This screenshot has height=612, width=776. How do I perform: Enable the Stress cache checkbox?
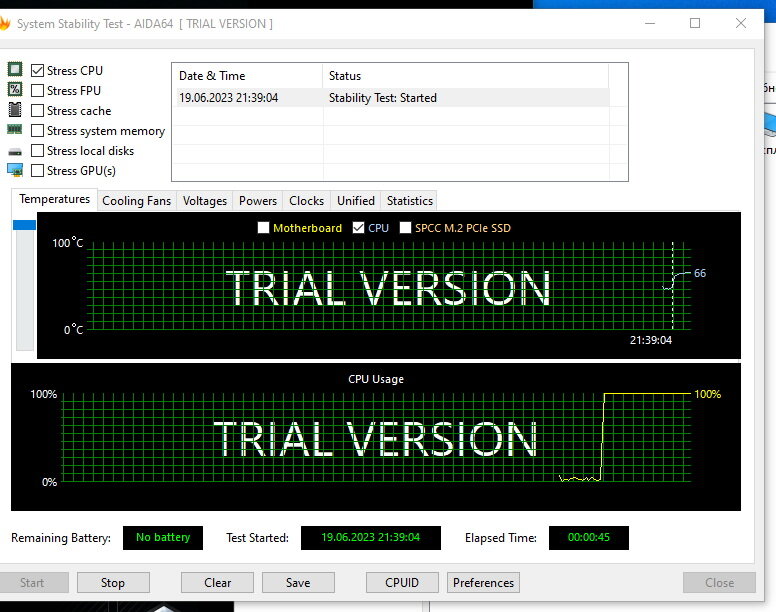(x=38, y=111)
